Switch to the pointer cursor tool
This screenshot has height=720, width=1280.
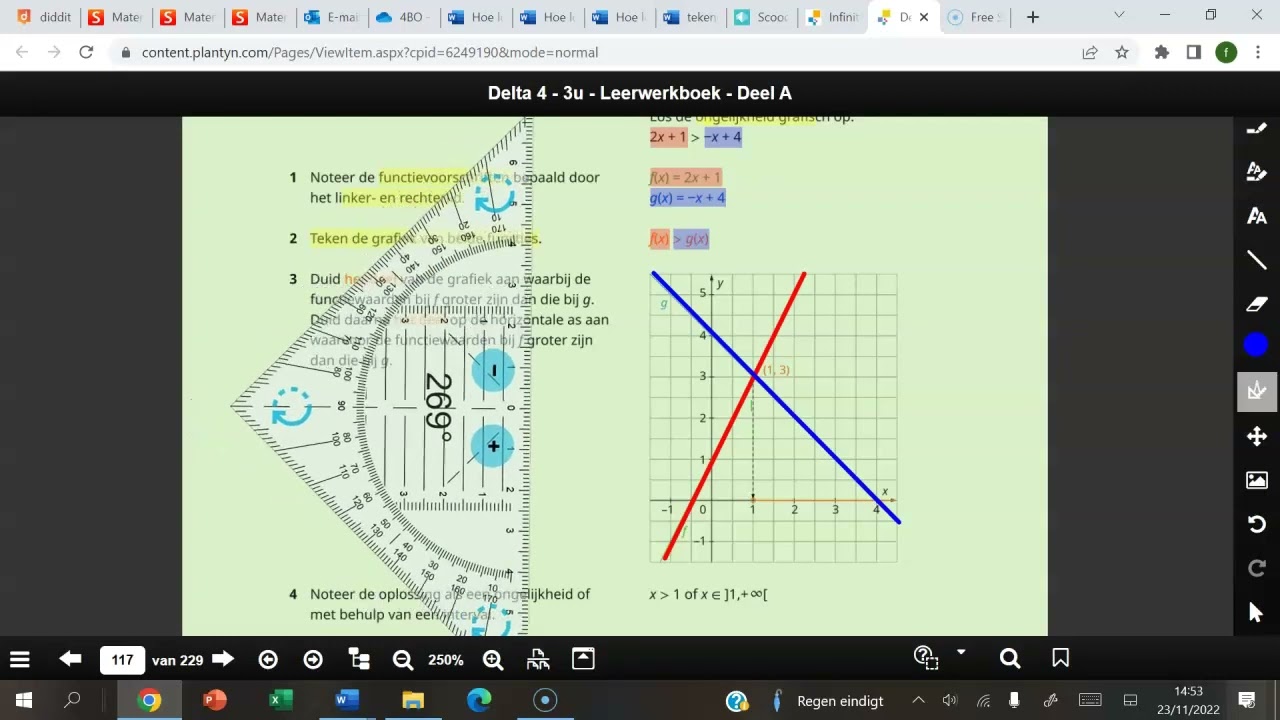(x=1256, y=612)
